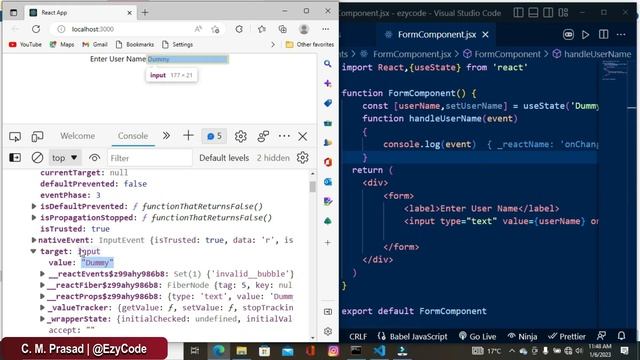Expand __reactProps property

(42, 296)
